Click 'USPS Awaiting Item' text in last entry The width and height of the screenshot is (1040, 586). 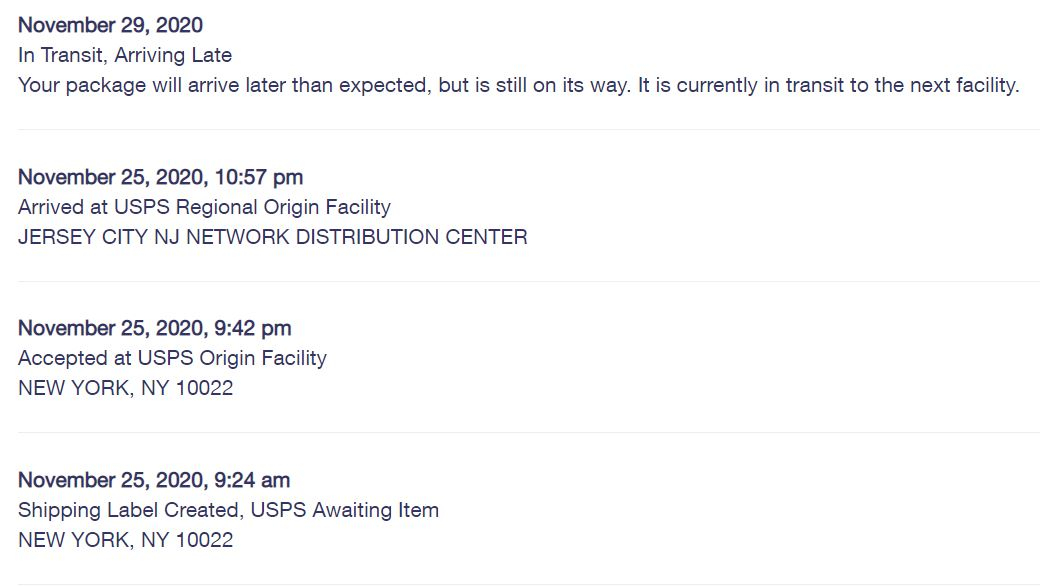pos(344,510)
